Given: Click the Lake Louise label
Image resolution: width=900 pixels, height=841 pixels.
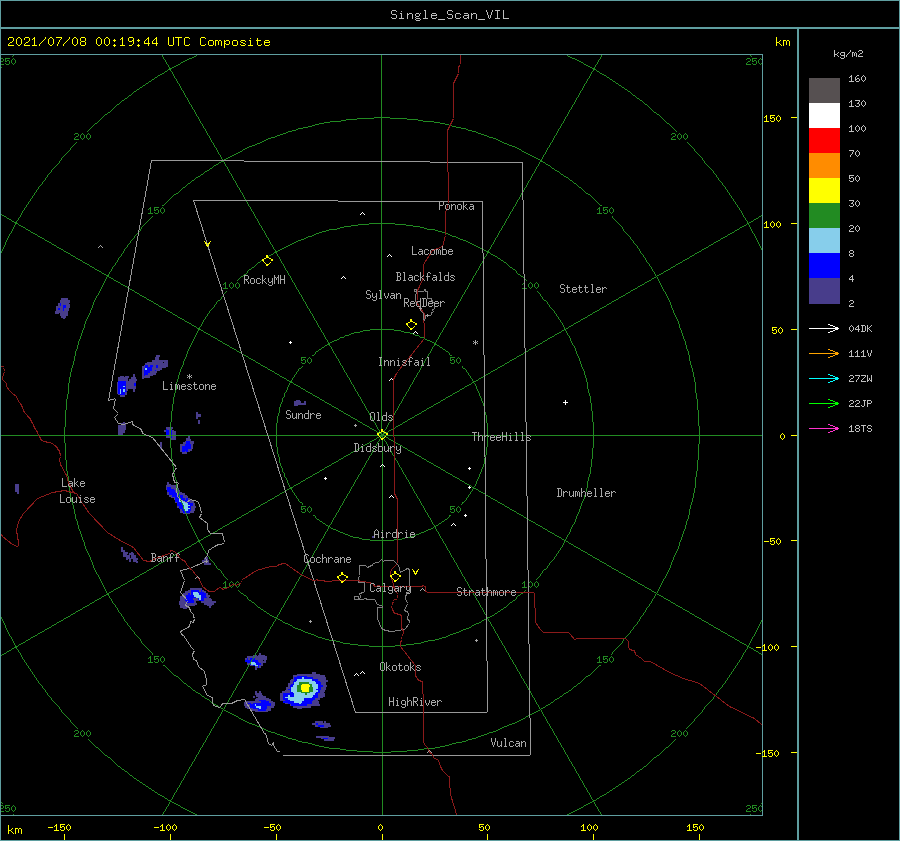Looking at the screenshot, I should [77, 491].
